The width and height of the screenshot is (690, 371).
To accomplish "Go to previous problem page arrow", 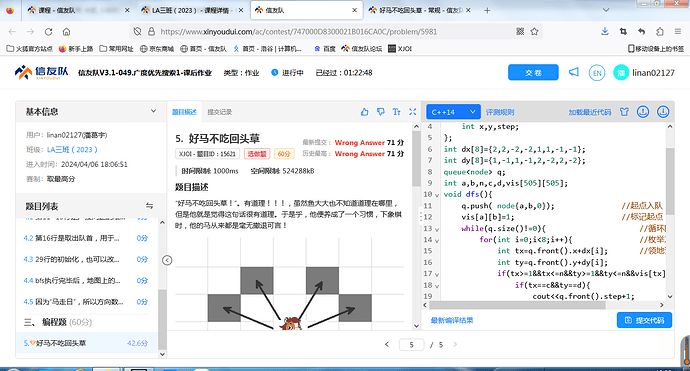I will (387, 345).
